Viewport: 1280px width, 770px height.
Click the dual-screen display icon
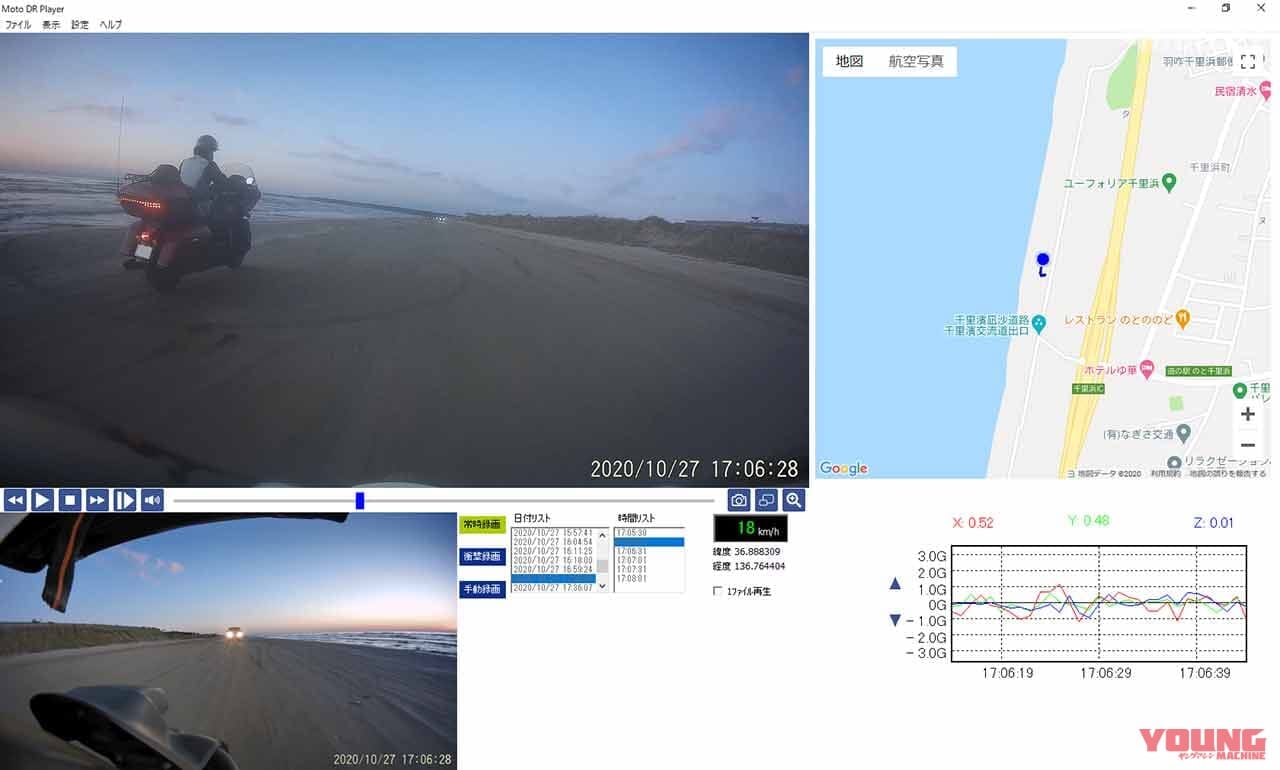766,500
